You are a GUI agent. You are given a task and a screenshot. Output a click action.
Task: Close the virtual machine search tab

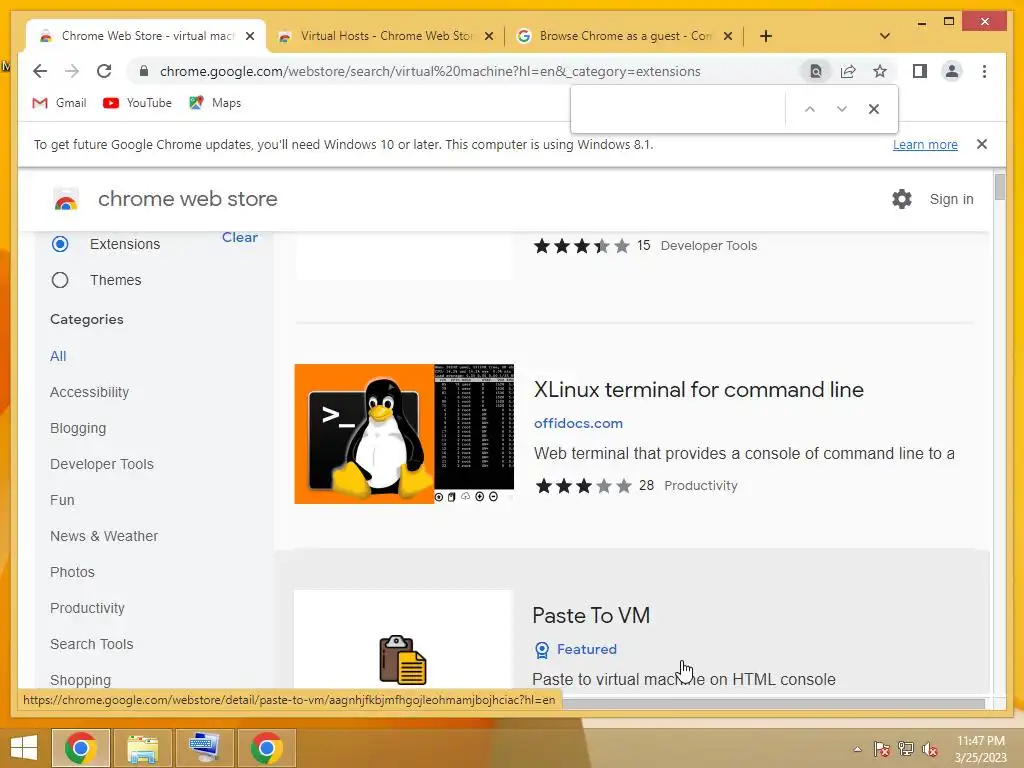click(x=249, y=37)
